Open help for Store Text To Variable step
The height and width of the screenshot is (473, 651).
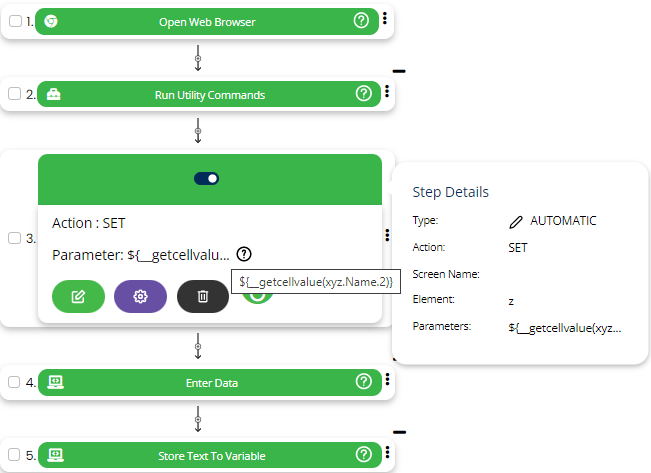tap(363, 455)
